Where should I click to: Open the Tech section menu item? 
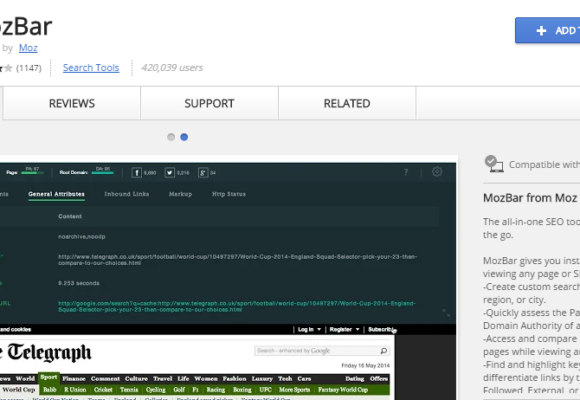point(285,379)
